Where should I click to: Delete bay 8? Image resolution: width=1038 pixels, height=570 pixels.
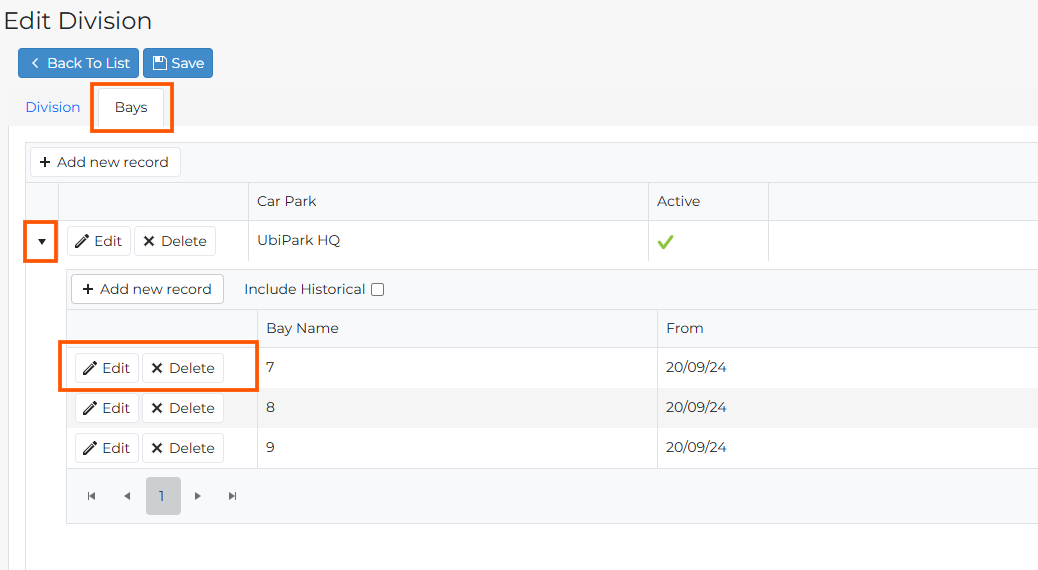pyautogui.click(x=183, y=408)
